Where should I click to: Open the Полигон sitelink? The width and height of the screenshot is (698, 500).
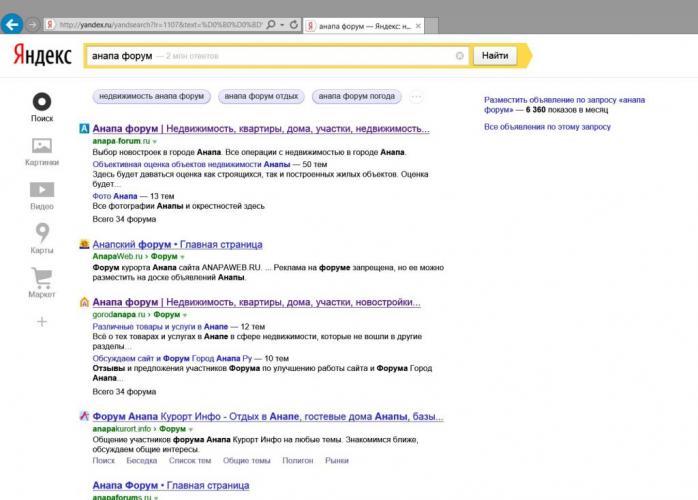coord(298,461)
